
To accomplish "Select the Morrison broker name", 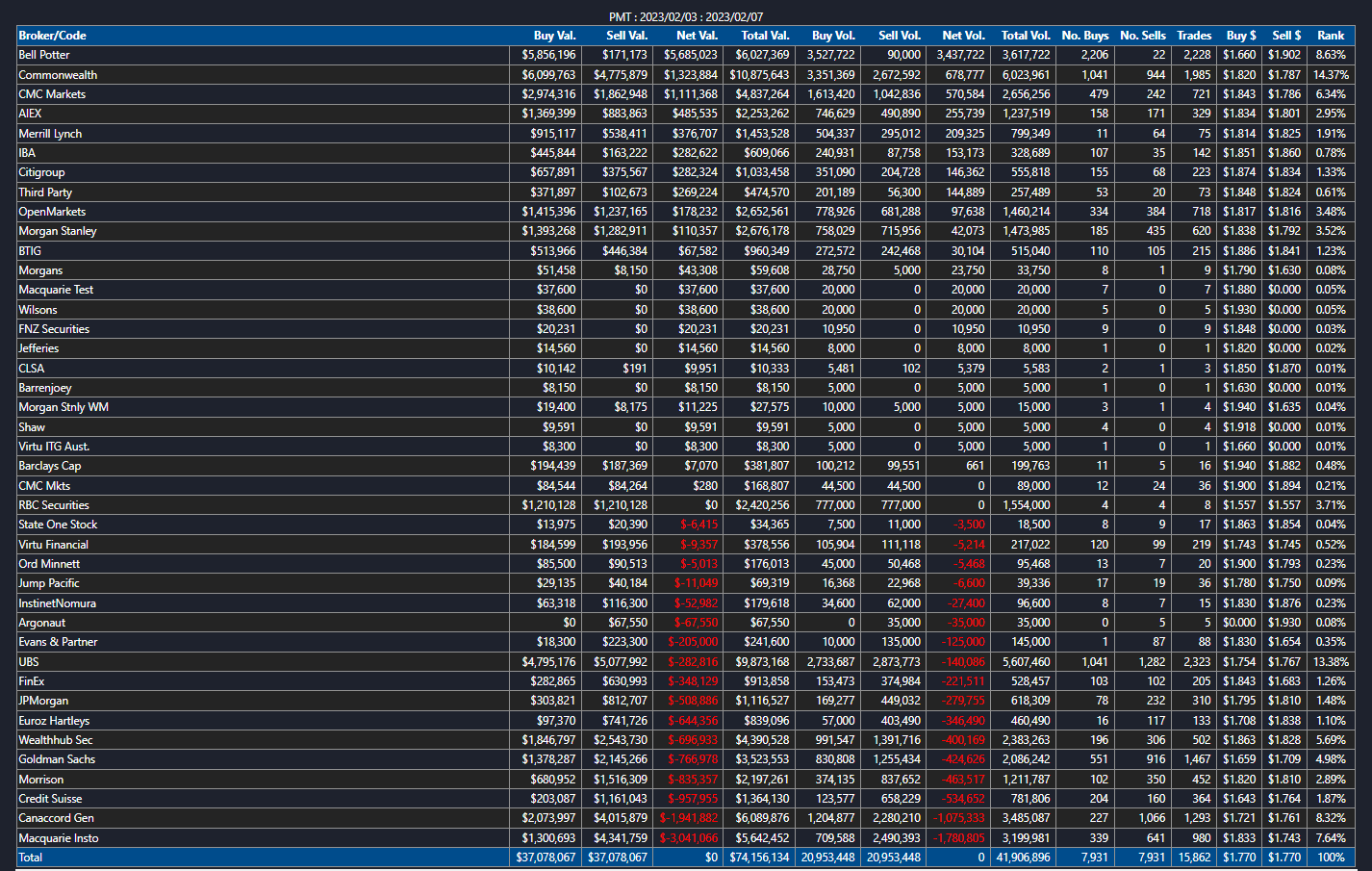I will click(x=41, y=780).
